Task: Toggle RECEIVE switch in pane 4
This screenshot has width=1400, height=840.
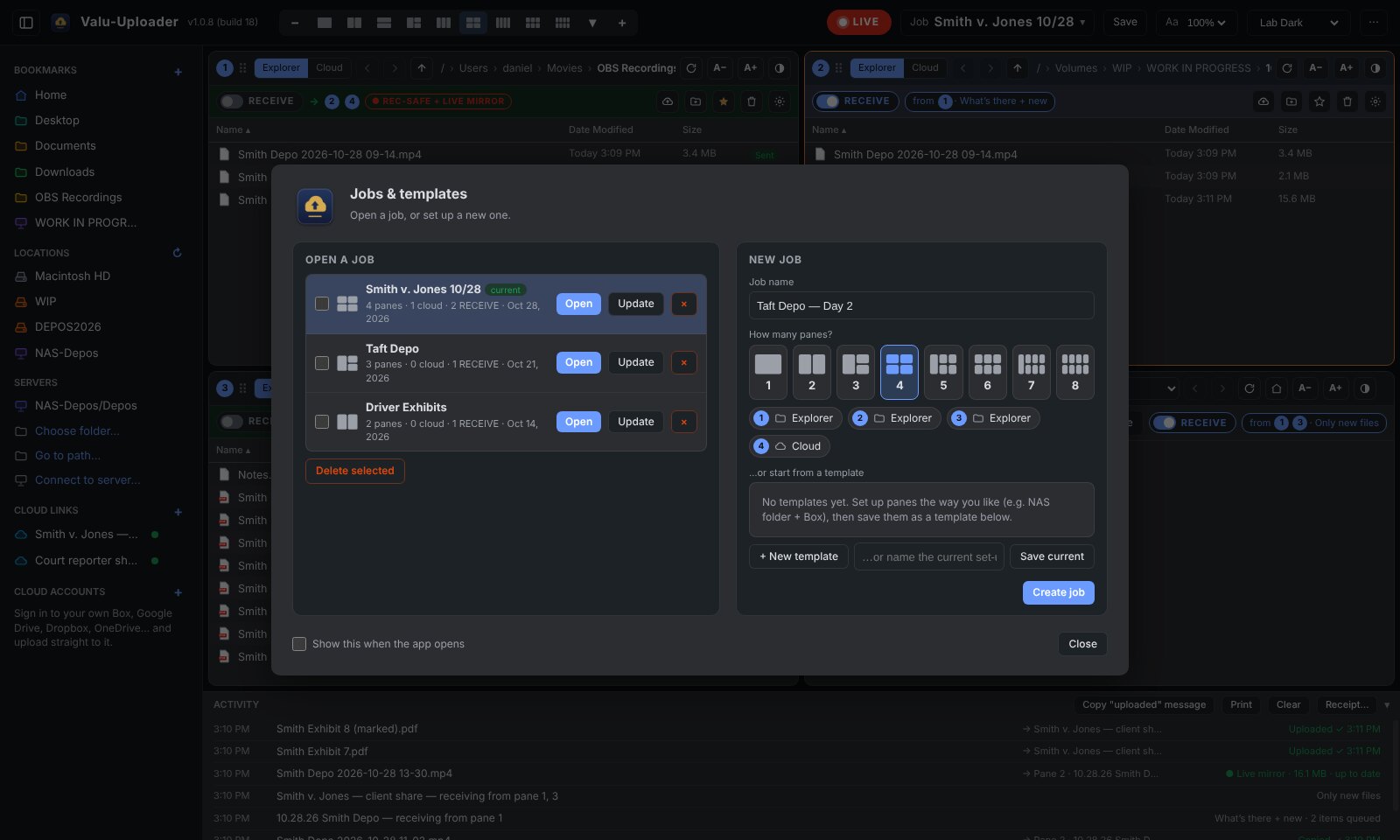Action: tap(1165, 423)
